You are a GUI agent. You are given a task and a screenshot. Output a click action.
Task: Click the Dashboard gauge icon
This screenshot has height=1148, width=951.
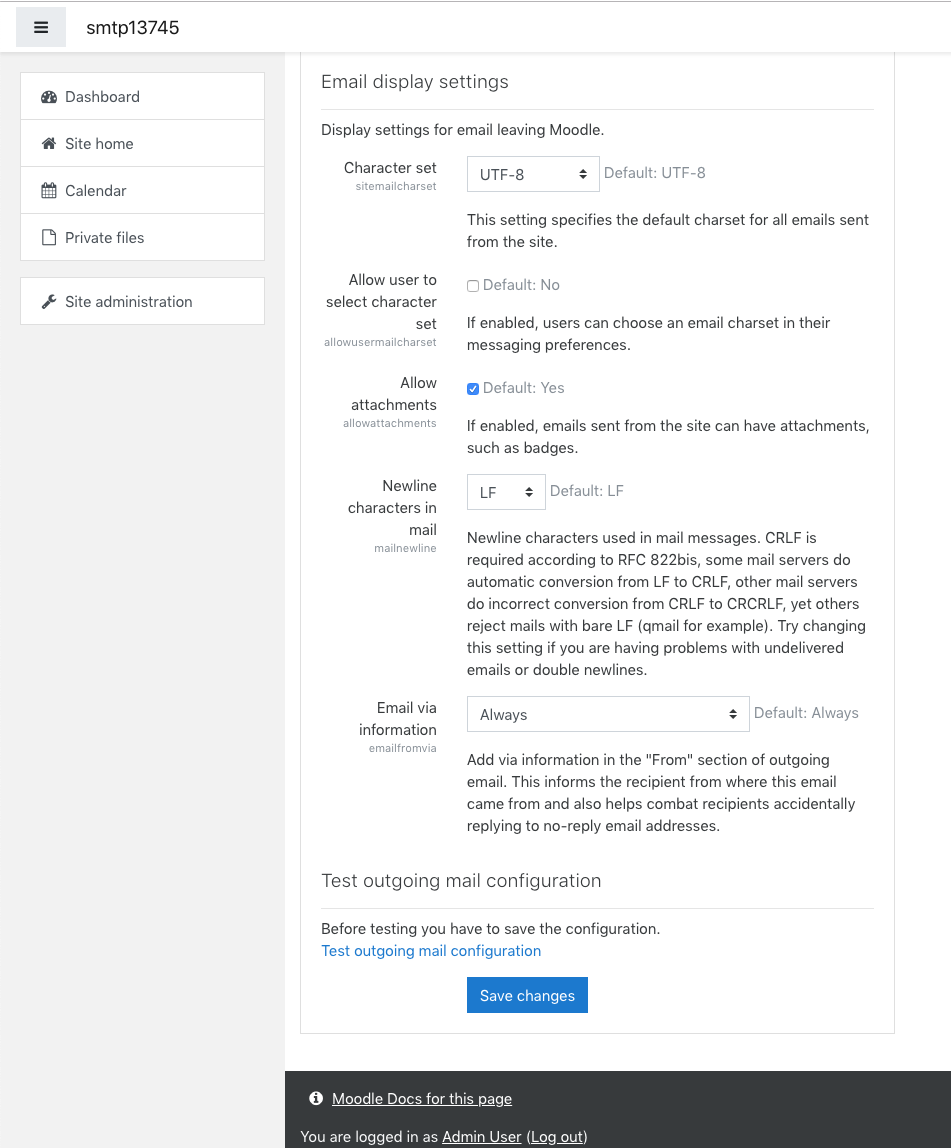coord(49,97)
